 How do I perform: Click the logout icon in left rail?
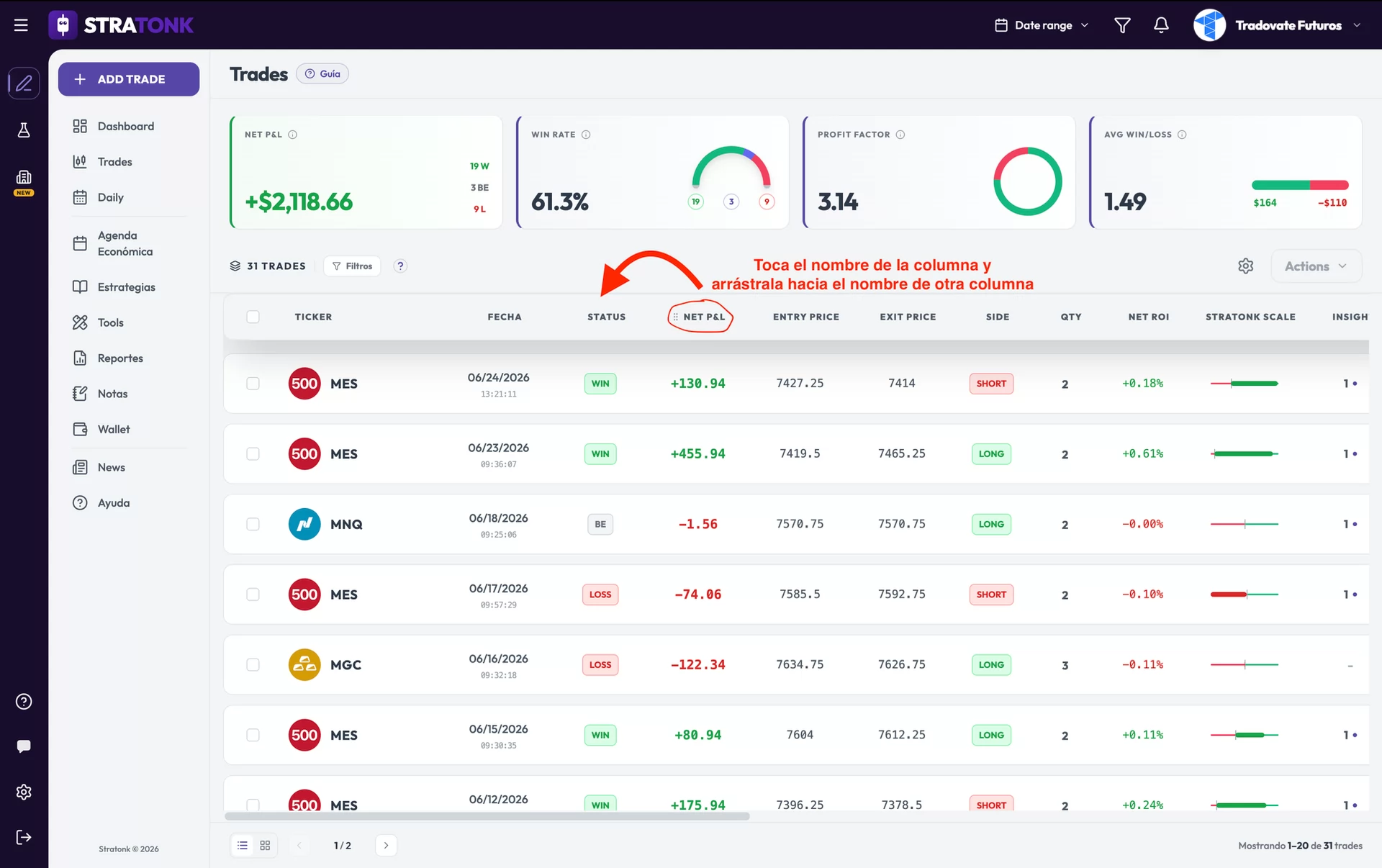[x=23, y=837]
